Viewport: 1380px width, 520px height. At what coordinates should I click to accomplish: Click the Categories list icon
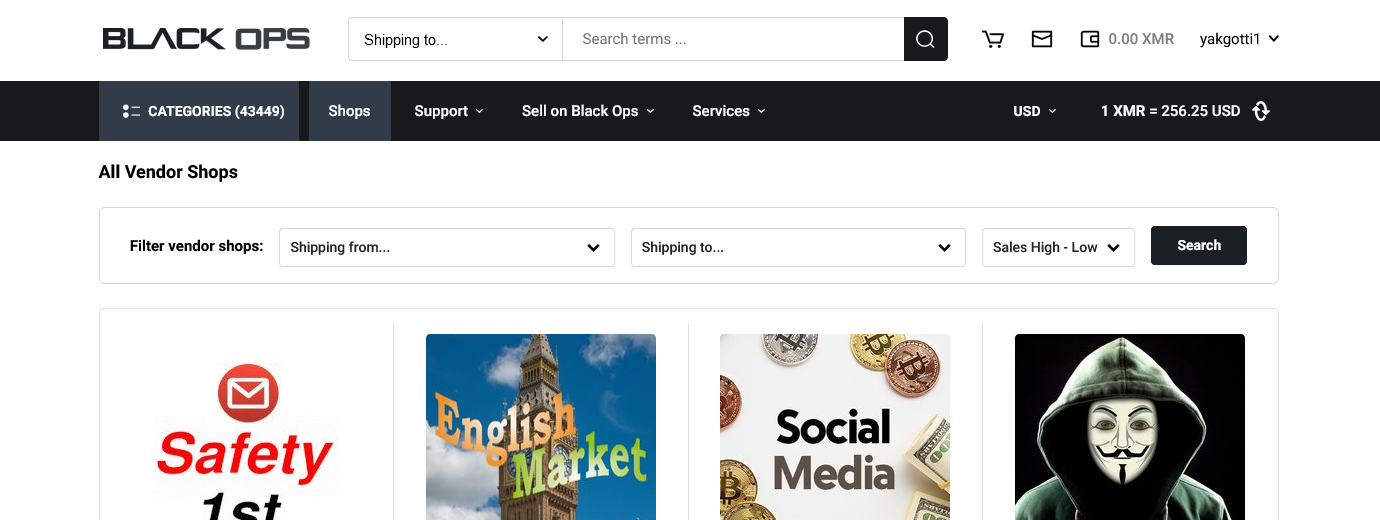(x=131, y=111)
